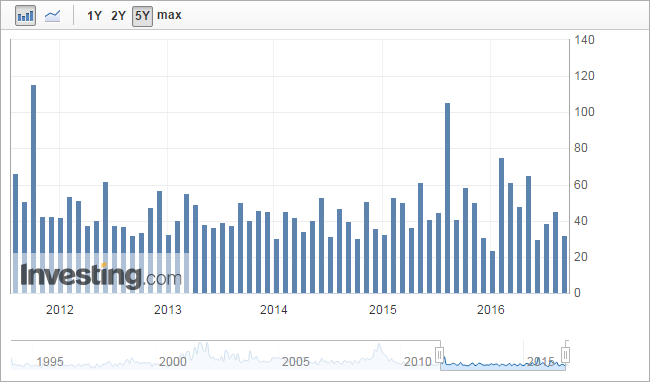Click the 20 y-axis value
Image resolution: width=650 pixels, height=382 pixels.
point(581,257)
